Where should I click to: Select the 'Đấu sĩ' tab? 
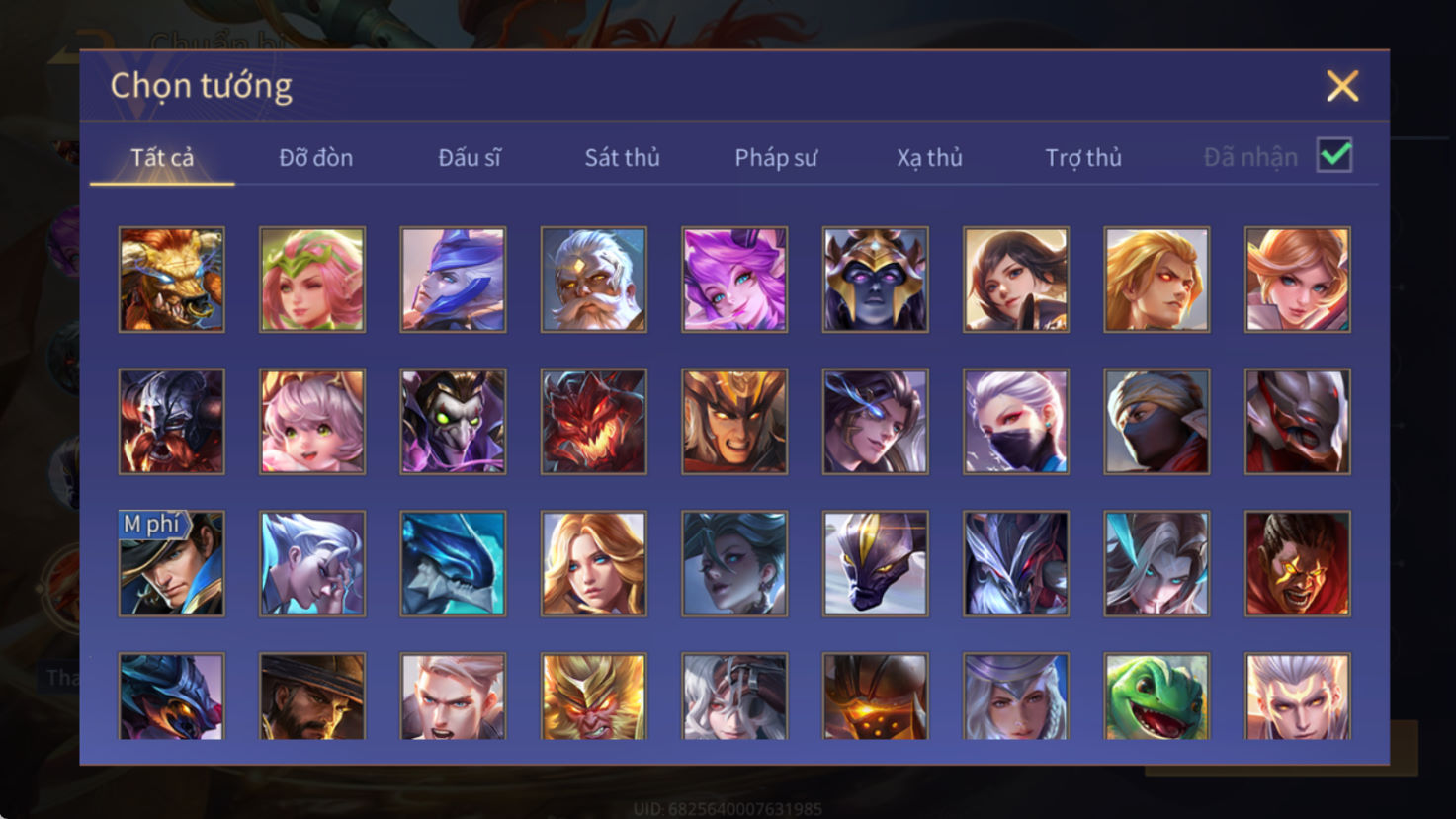tap(470, 157)
